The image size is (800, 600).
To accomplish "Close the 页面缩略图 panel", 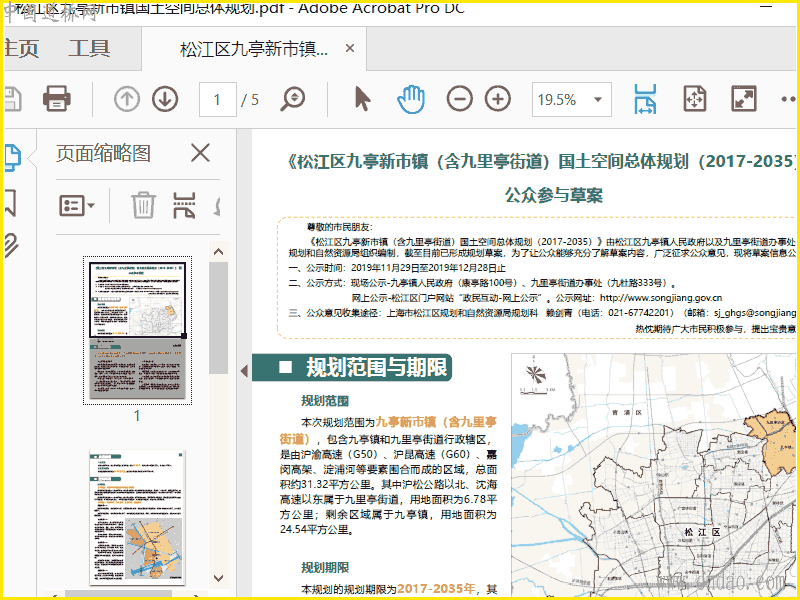I will coord(200,152).
